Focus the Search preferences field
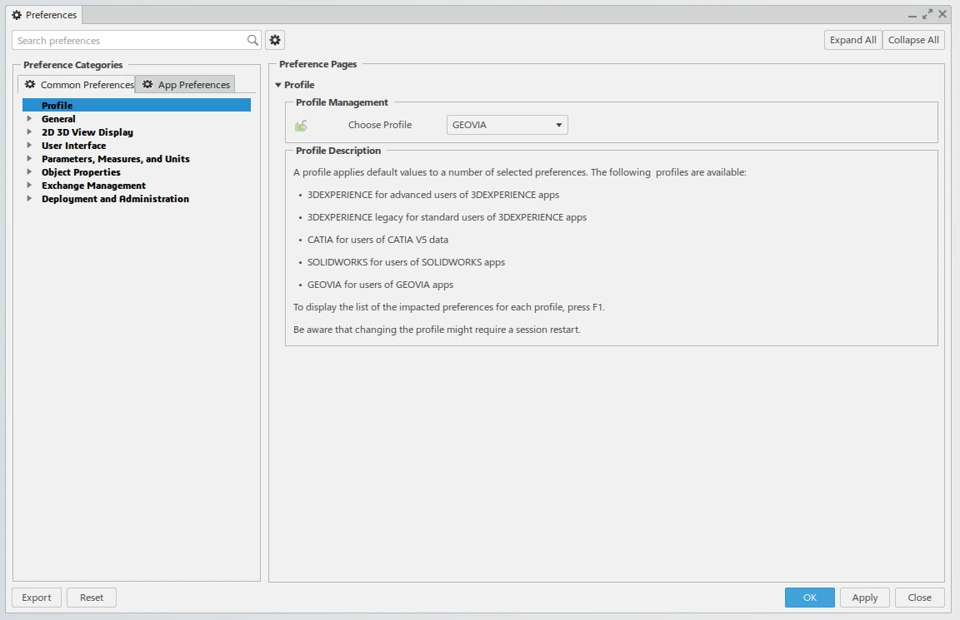 130,40
